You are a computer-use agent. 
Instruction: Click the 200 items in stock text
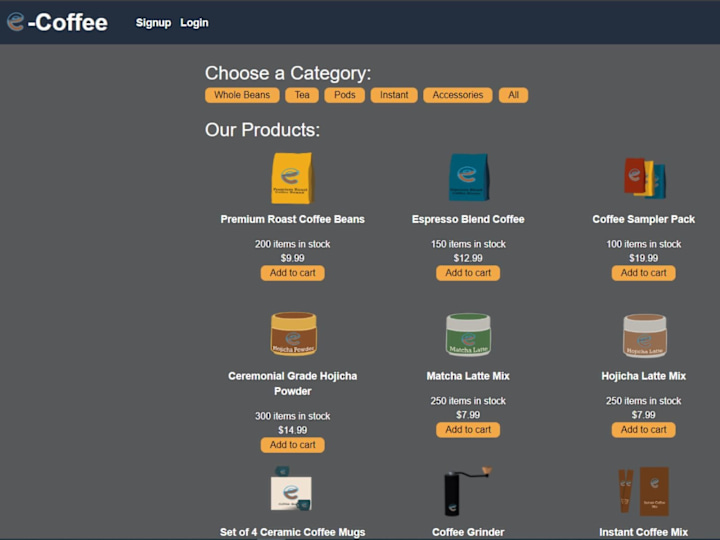(292, 244)
